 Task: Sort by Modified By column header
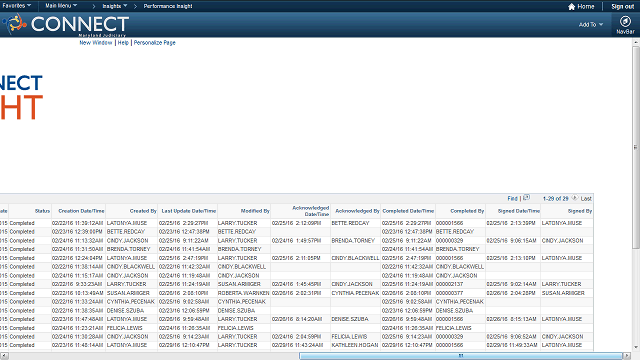click(255, 211)
